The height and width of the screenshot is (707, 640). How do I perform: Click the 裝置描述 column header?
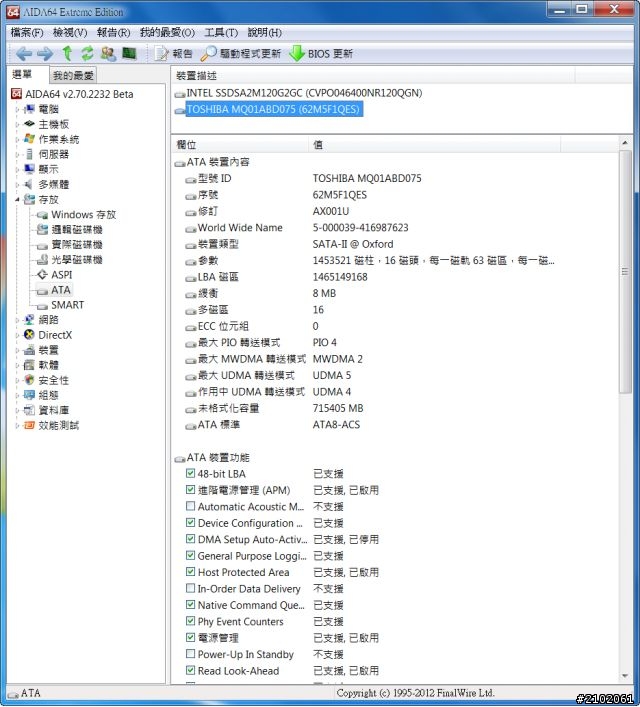click(373, 76)
